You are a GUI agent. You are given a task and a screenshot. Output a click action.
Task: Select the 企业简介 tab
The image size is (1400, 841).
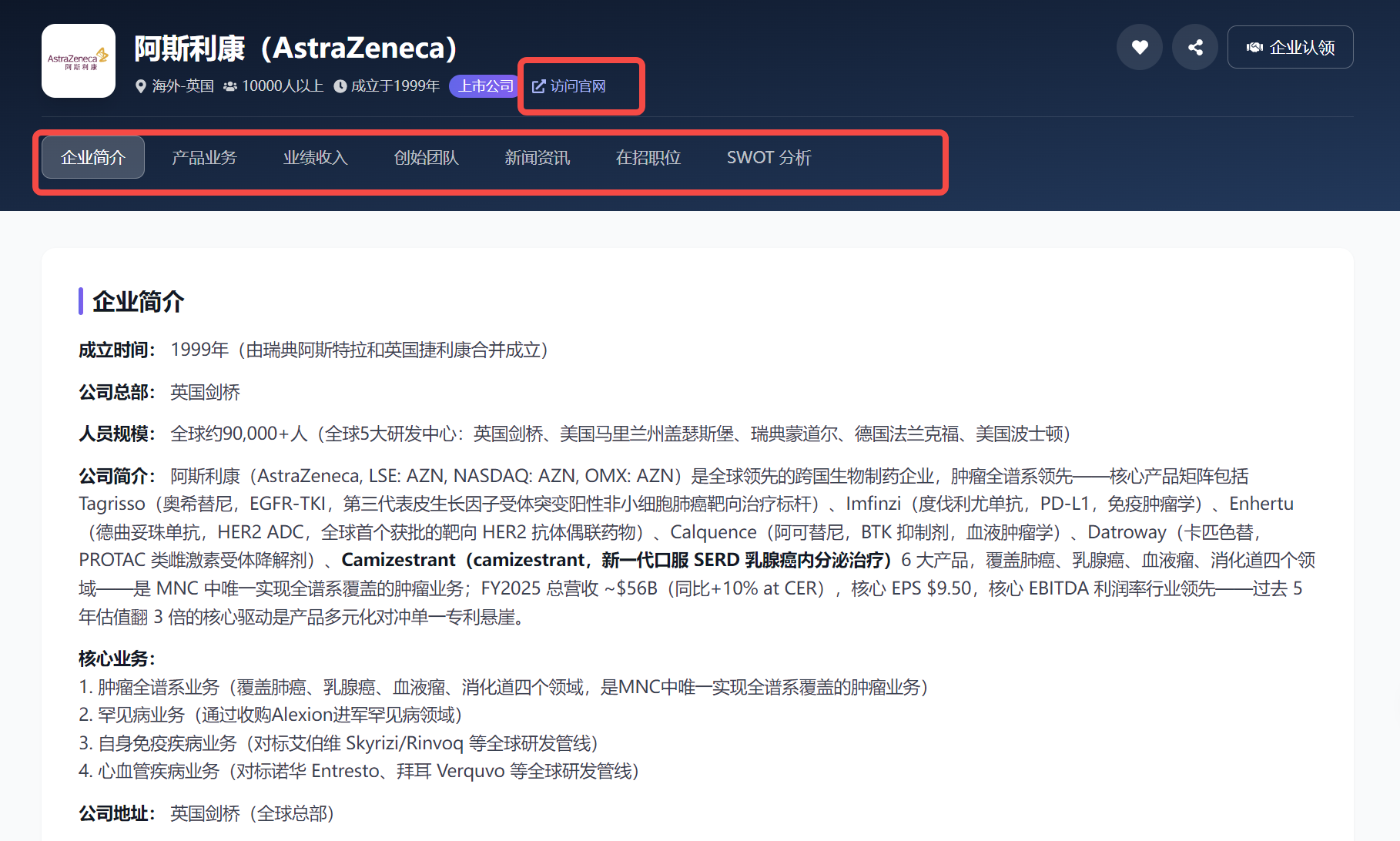[x=93, y=157]
